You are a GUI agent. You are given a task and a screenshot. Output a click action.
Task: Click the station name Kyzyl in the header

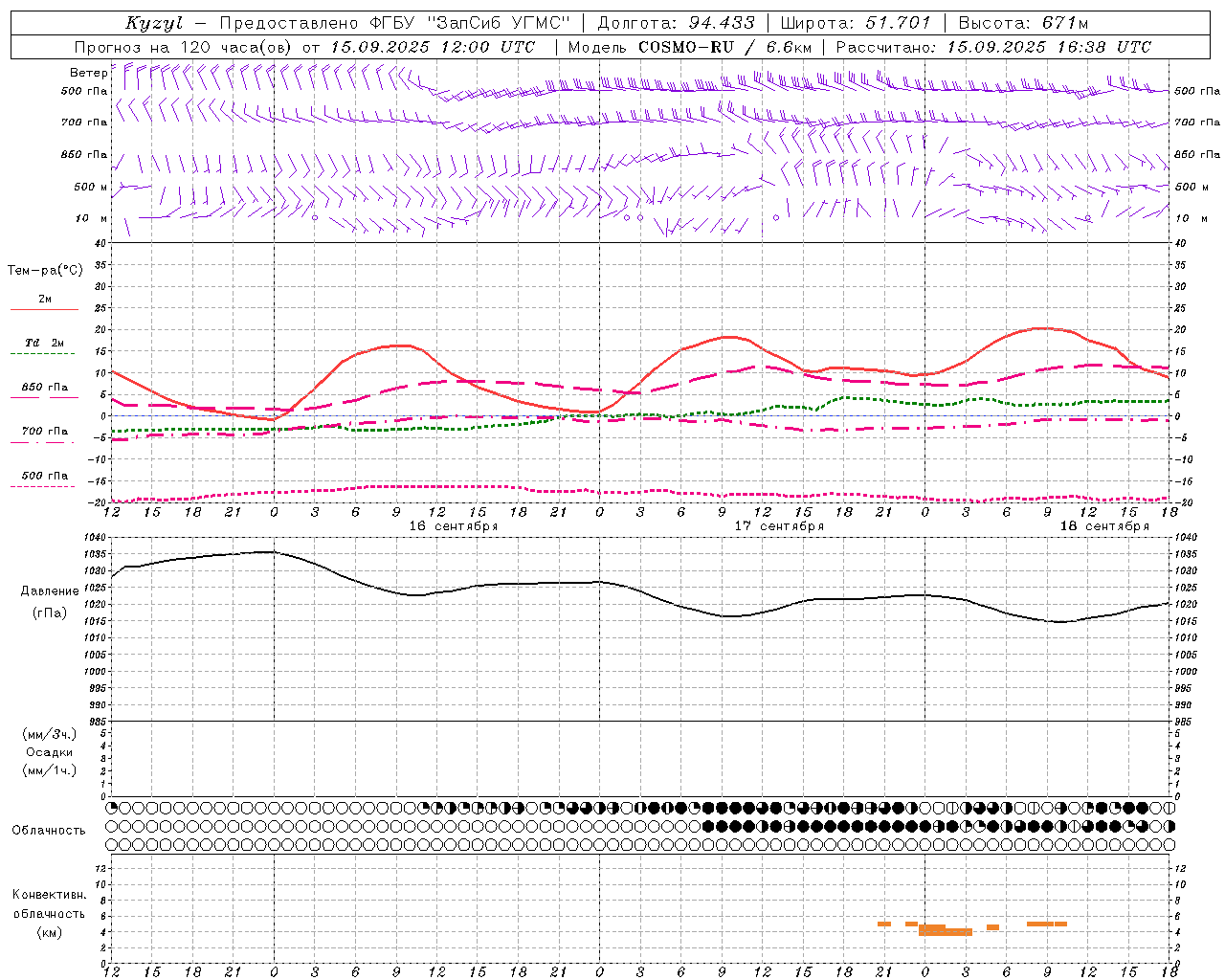coord(154,23)
